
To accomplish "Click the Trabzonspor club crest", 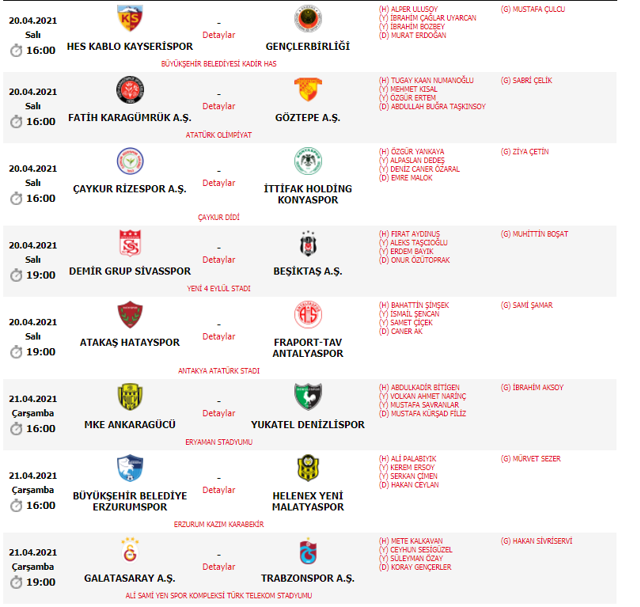I will point(308,551).
